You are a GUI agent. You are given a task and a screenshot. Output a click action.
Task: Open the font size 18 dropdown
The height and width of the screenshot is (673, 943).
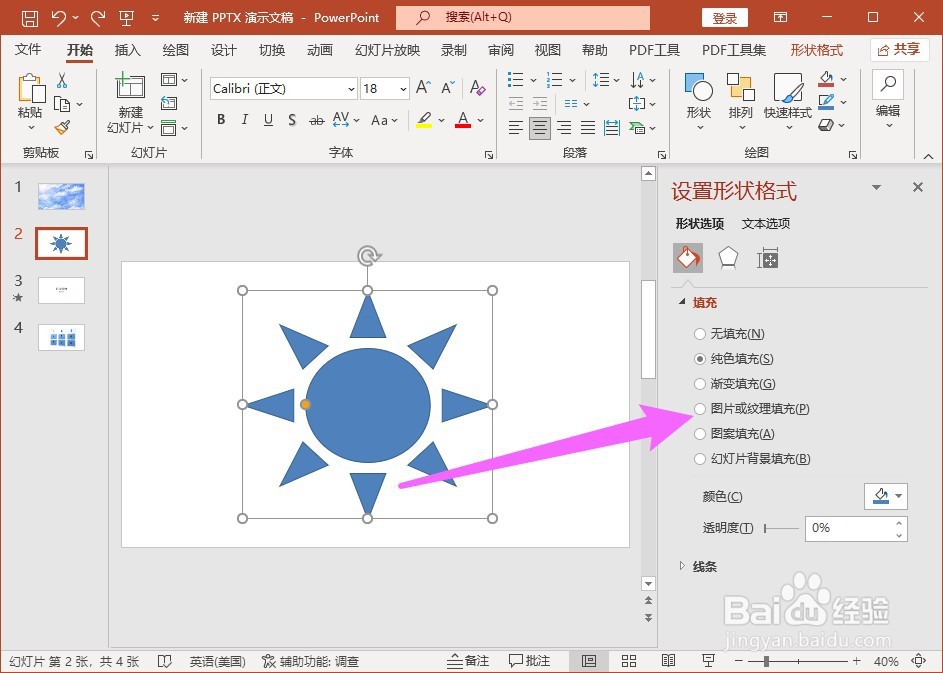click(x=403, y=89)
